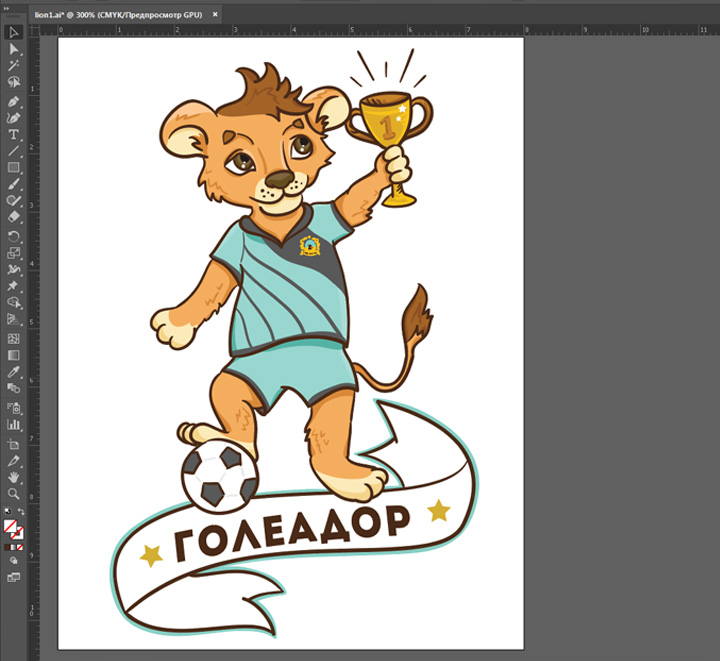Close the lion1.ai document tab
720x661 pixels.
[215, 15]
